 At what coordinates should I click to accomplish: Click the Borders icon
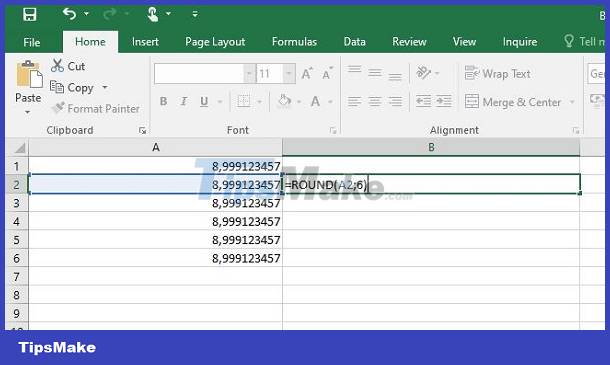tap(244, 102)
